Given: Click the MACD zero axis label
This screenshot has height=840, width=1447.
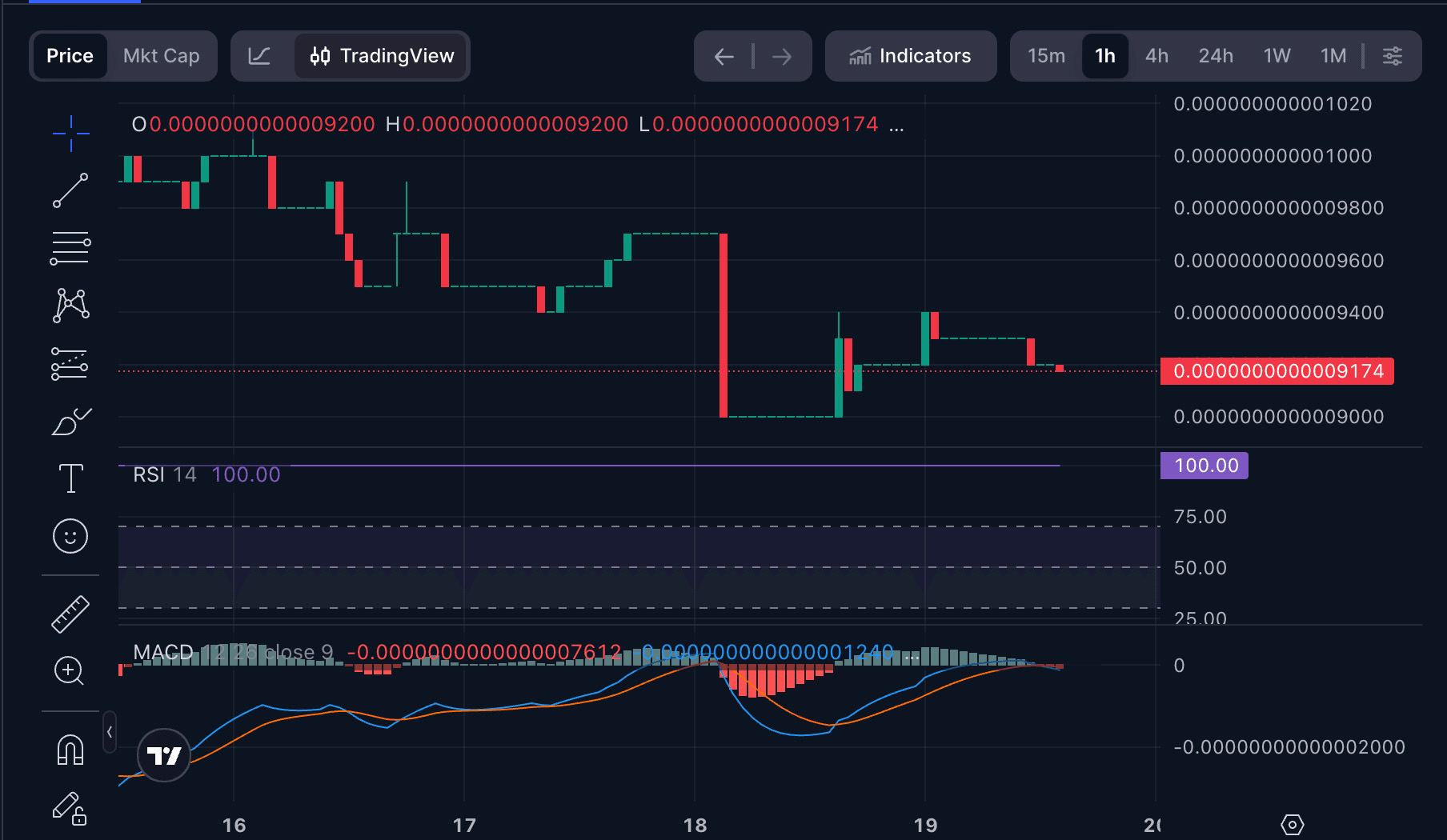Looking at the screenshot, I should 1179,666.
